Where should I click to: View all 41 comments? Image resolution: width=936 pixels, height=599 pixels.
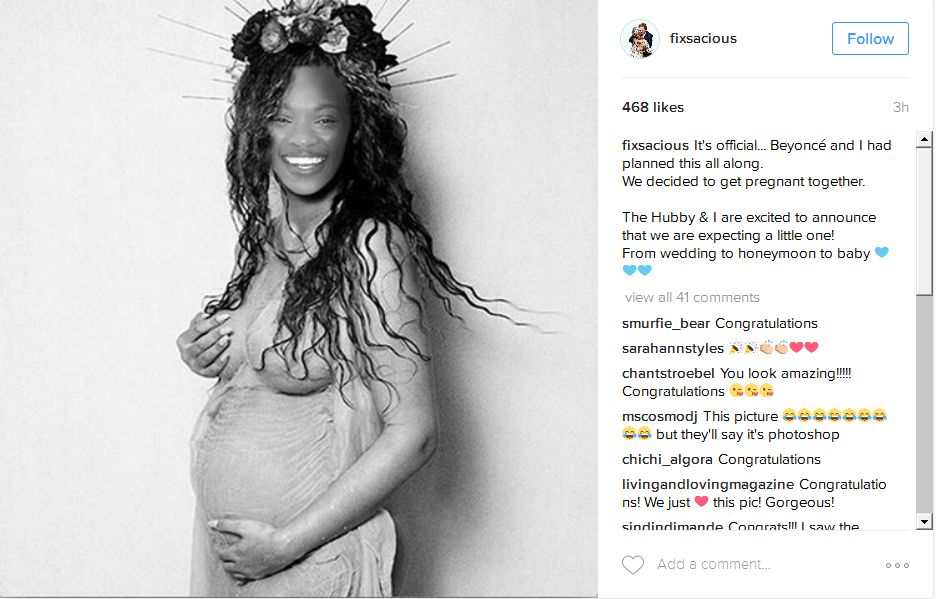[x=692, y=297]
